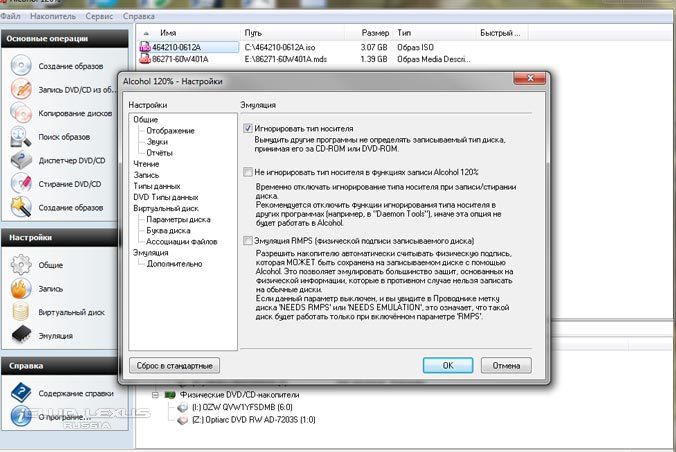Screen dimensions: 676x452
Task: Open Диспетчер DVD/CD from the sidebar
Action: (x=22, y=160)
